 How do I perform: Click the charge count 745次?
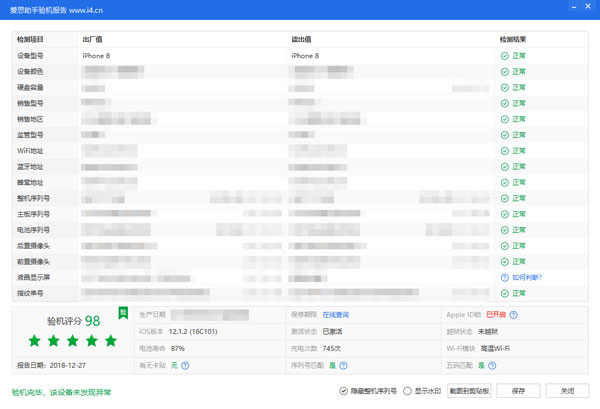pyautogui.click(x=332, y=349)
